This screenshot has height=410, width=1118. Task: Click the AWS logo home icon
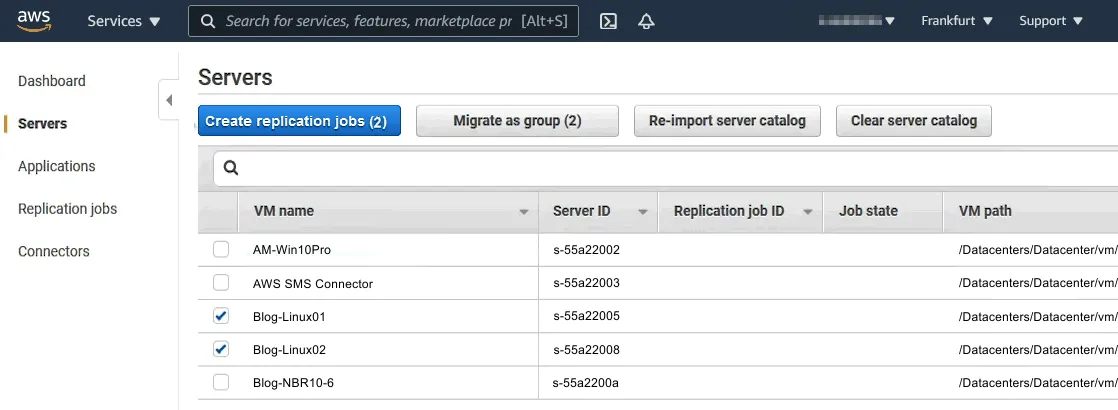[x=34, y=20]
